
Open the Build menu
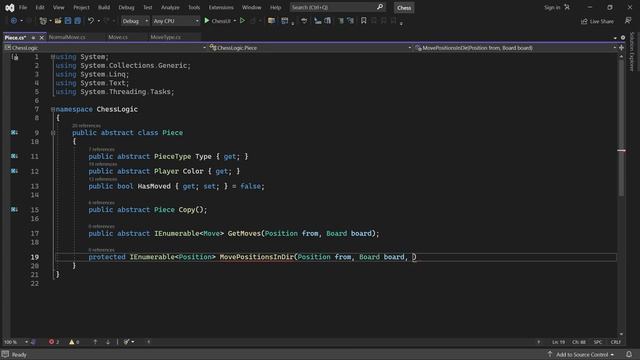(104, 7)
